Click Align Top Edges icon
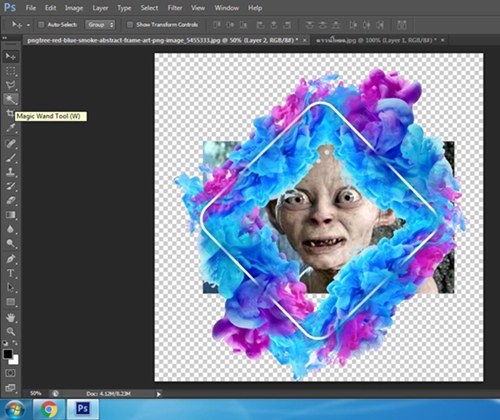The width and height of the screenshot is (500, 420). point(217,25)
